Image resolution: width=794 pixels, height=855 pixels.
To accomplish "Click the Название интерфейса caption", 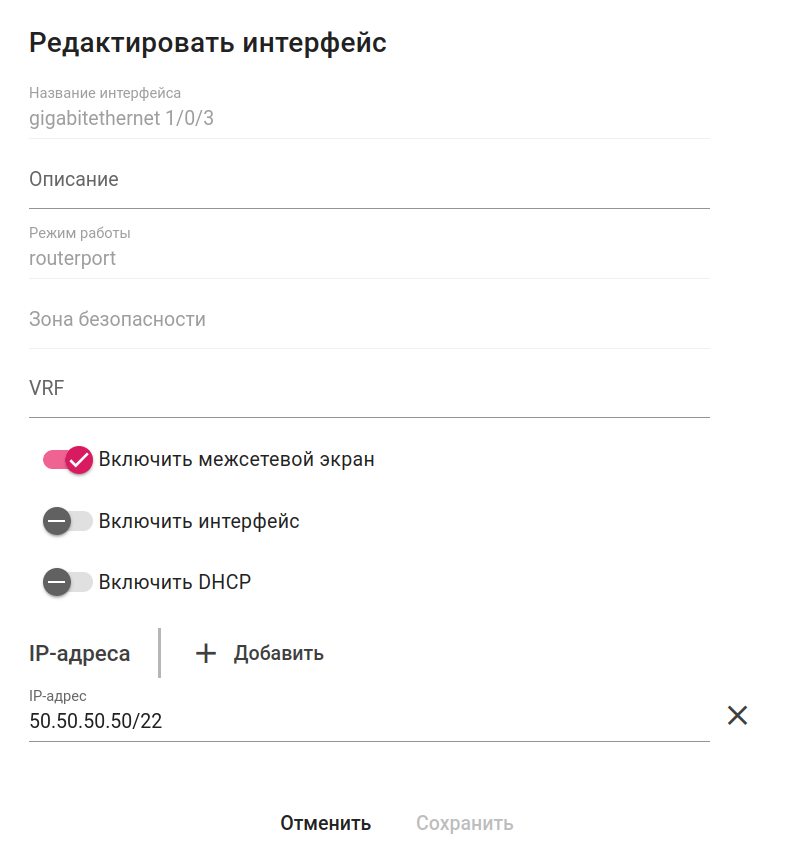I will coord(105,93).
